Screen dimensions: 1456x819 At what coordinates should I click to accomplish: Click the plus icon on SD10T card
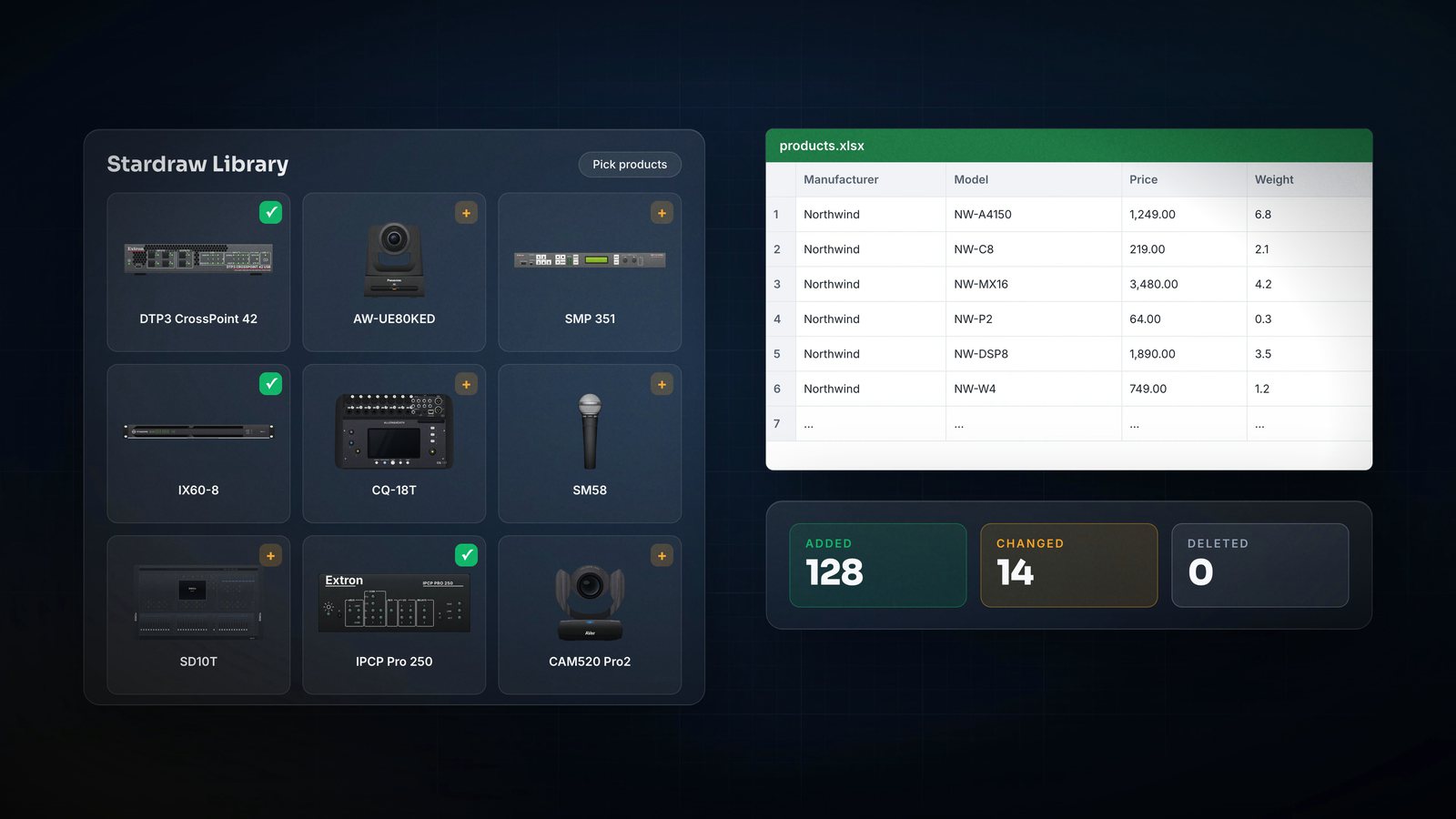pos(270,555)
